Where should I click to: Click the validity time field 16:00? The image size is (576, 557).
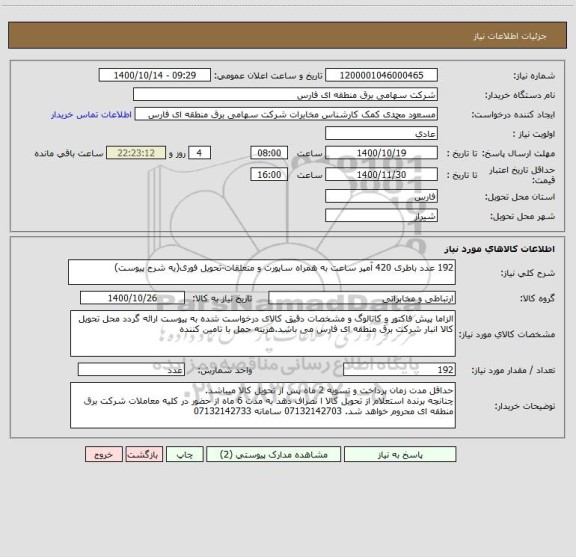coord(269,175)
